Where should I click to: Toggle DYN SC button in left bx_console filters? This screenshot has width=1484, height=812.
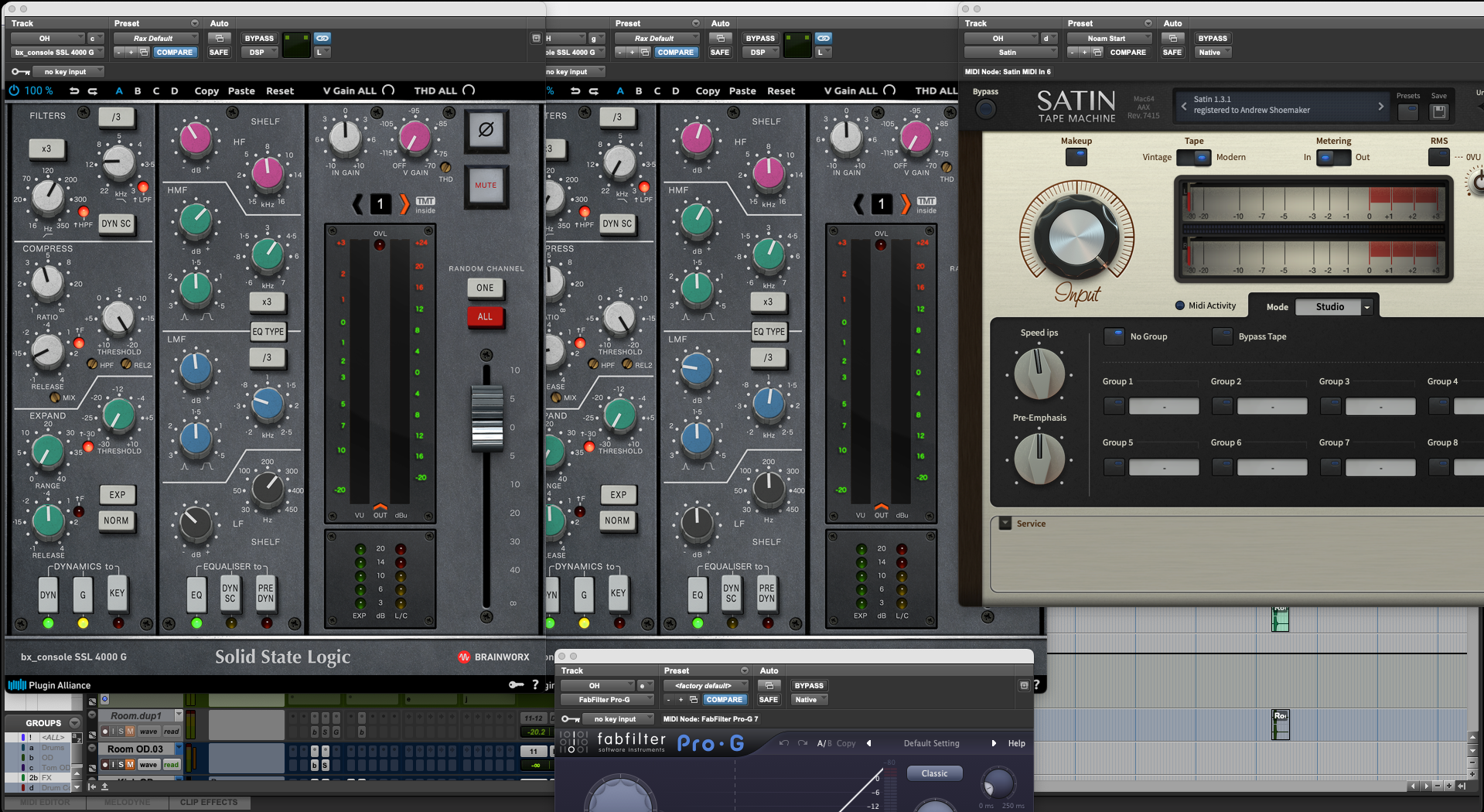tap(117, 223)
